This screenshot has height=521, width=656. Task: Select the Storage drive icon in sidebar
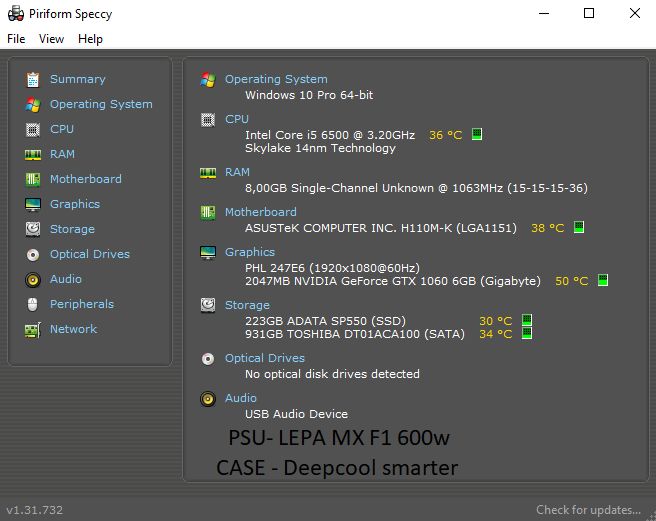pyautogui.click(x=33, y=229)
